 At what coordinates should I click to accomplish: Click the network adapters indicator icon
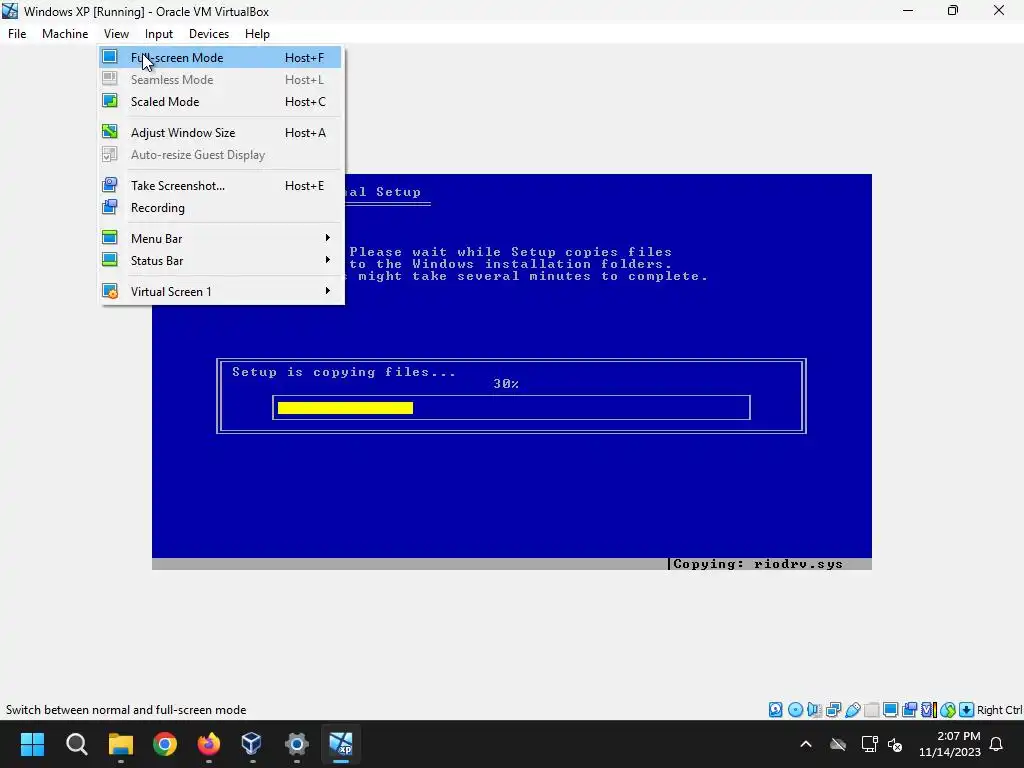[x=833, y=710]
